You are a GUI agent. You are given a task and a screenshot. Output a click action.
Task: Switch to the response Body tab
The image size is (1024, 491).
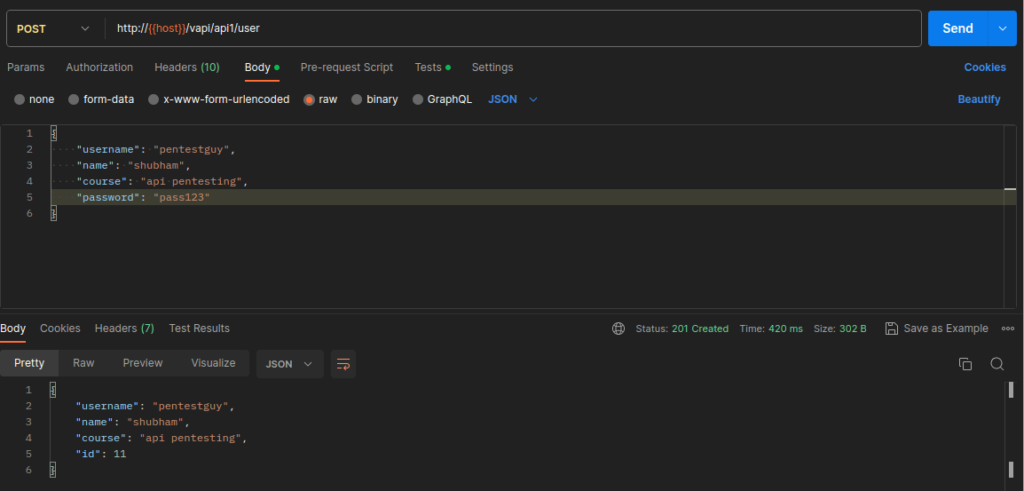click(x=13, y=328)
